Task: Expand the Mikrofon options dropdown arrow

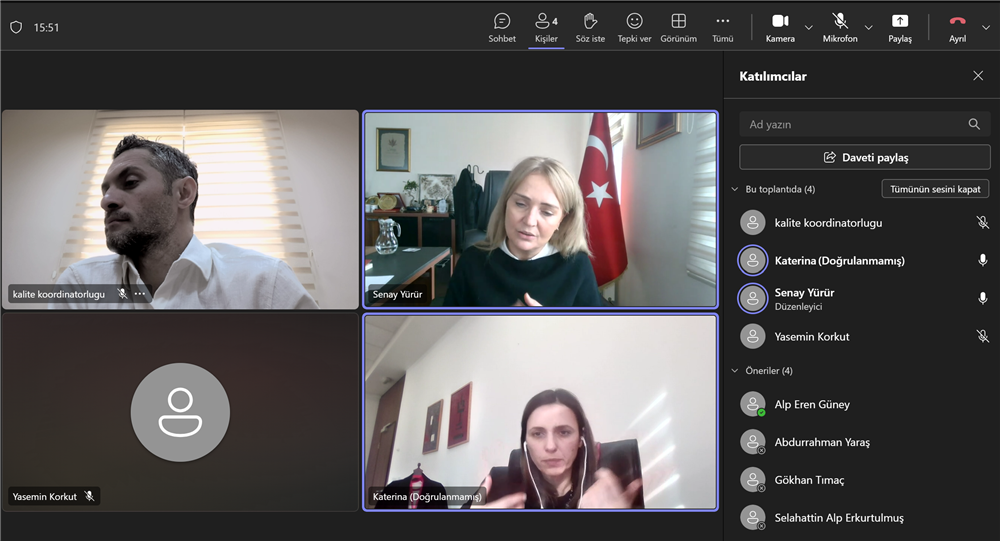Action: point(868,28)
